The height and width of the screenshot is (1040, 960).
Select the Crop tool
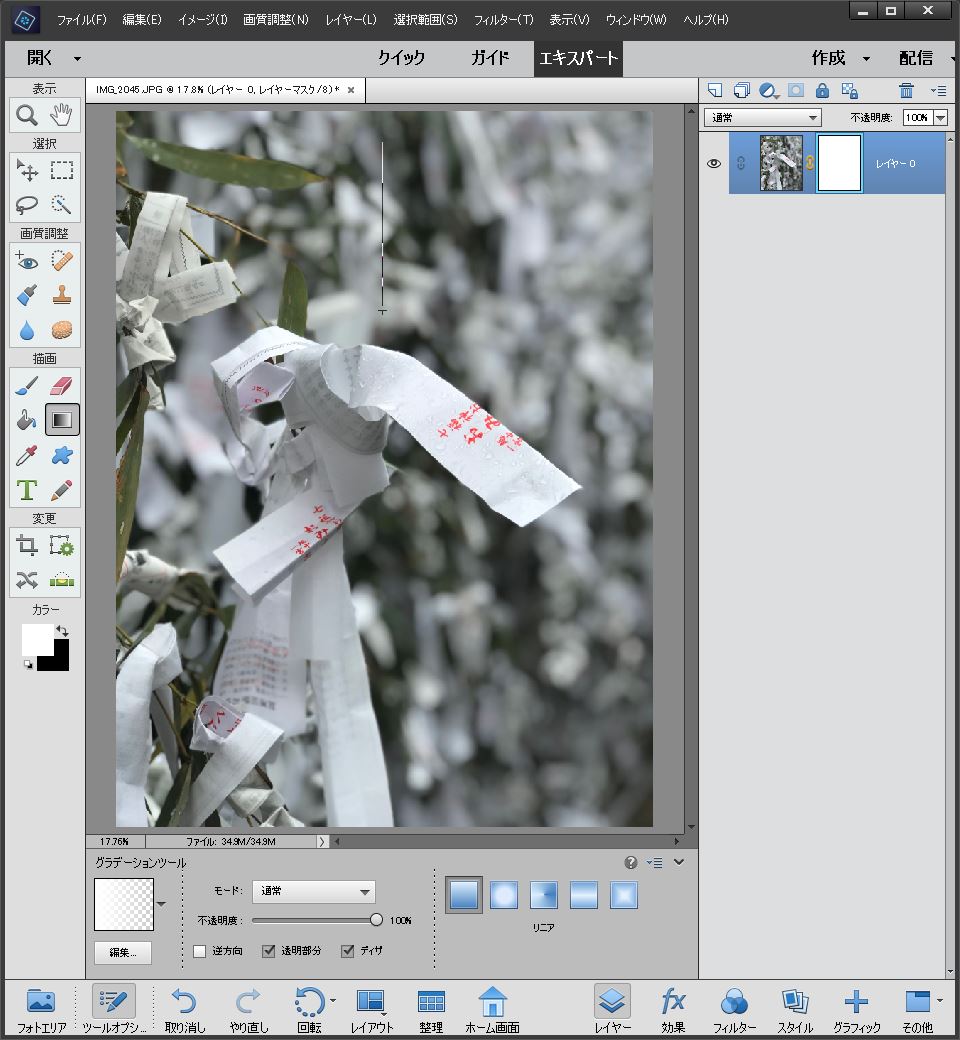point(27,545)
